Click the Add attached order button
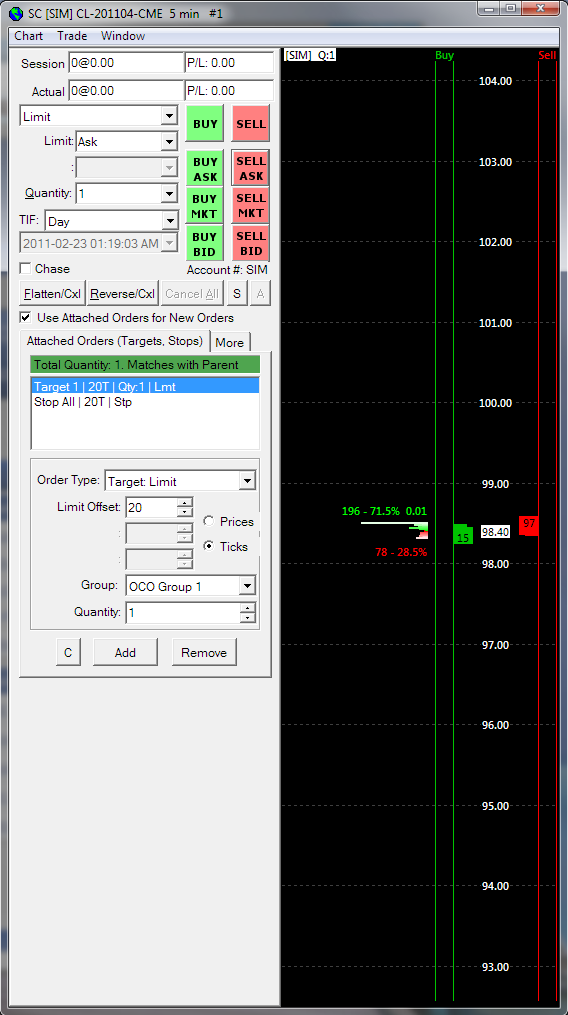568x1015 pixels. tap(125, 652)
